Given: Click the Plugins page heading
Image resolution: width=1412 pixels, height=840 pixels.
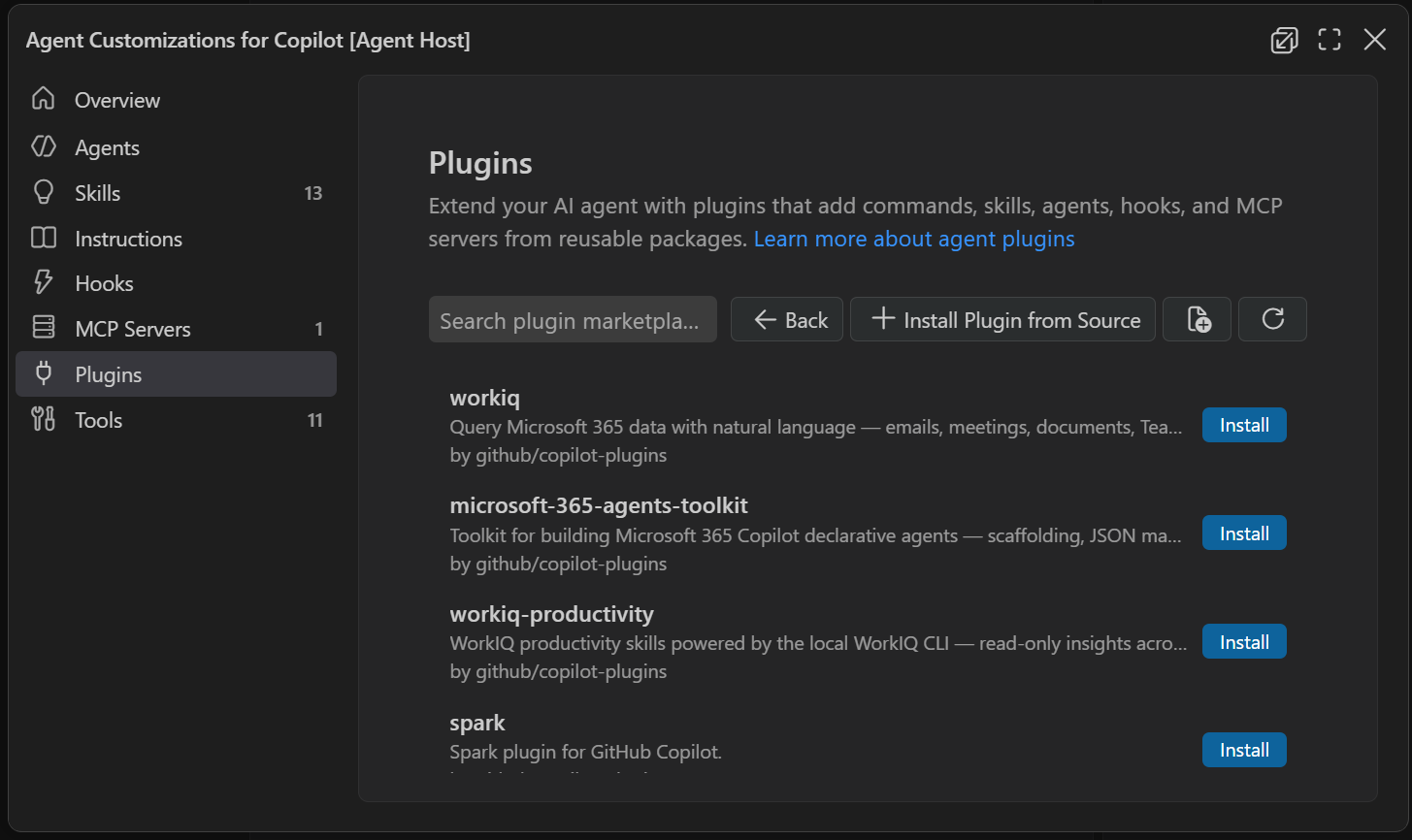Looking at the screenshot, I should (x=480, y=163).
